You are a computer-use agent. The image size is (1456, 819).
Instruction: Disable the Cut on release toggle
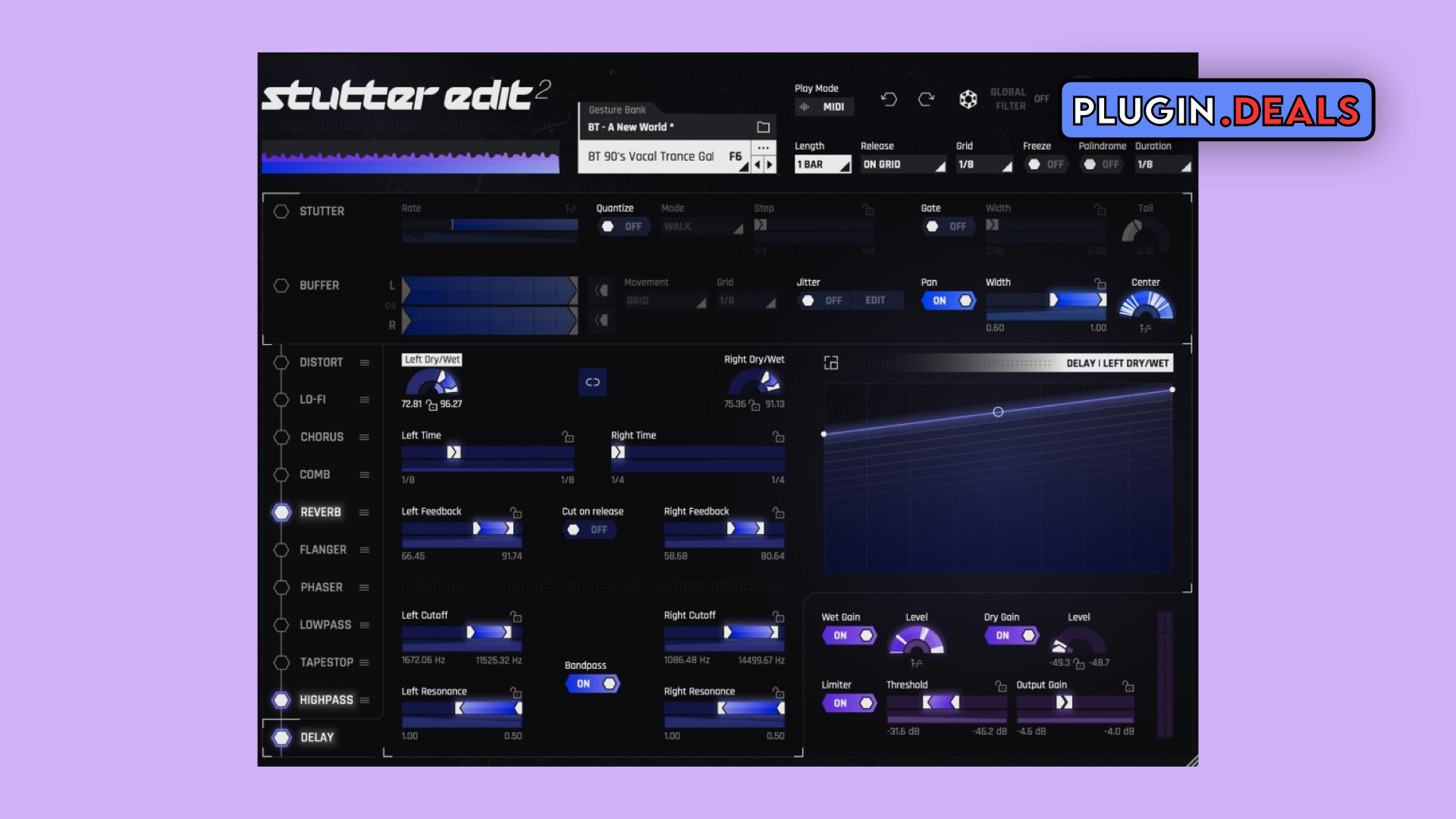[589, 530]
